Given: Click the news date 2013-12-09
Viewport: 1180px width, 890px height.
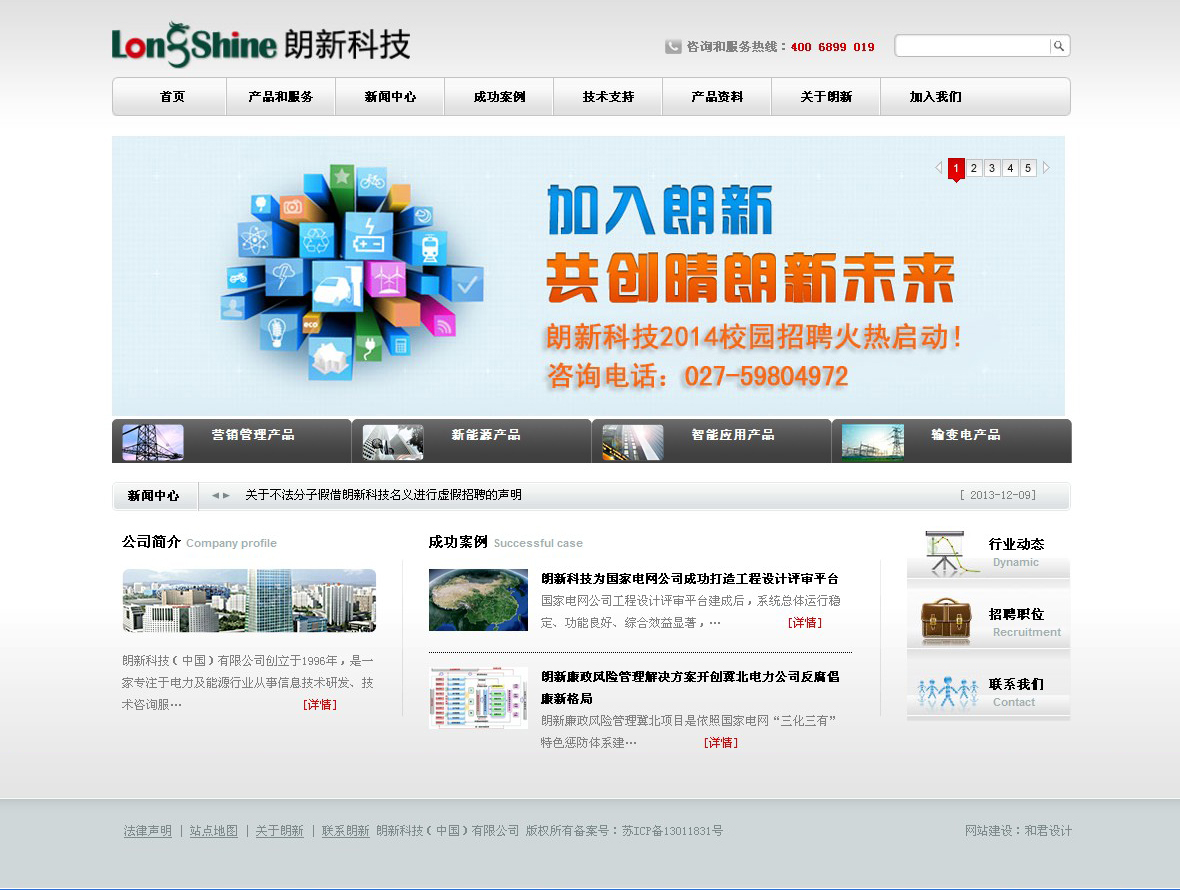Looking at the screenshot, I should click(998, 495).
